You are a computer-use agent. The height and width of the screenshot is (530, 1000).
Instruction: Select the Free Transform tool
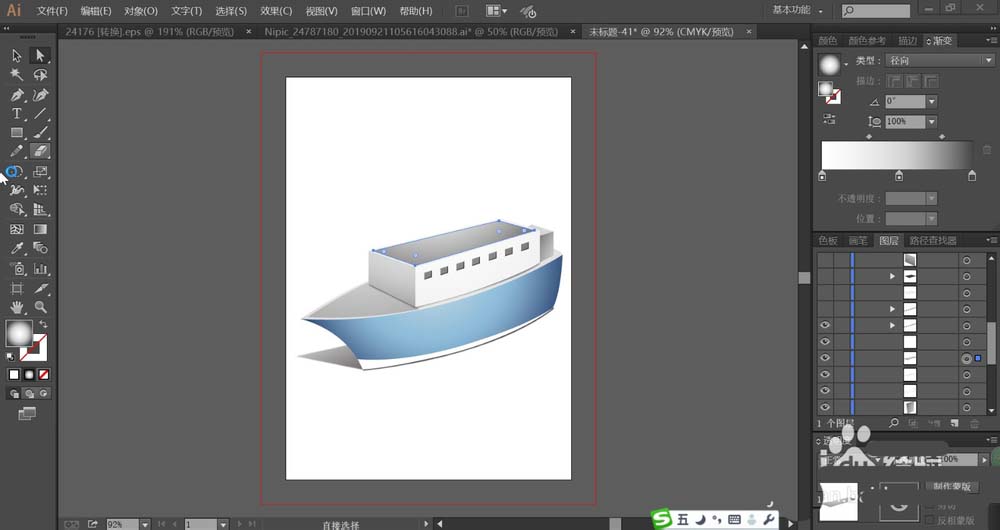[x=40, y=190]
